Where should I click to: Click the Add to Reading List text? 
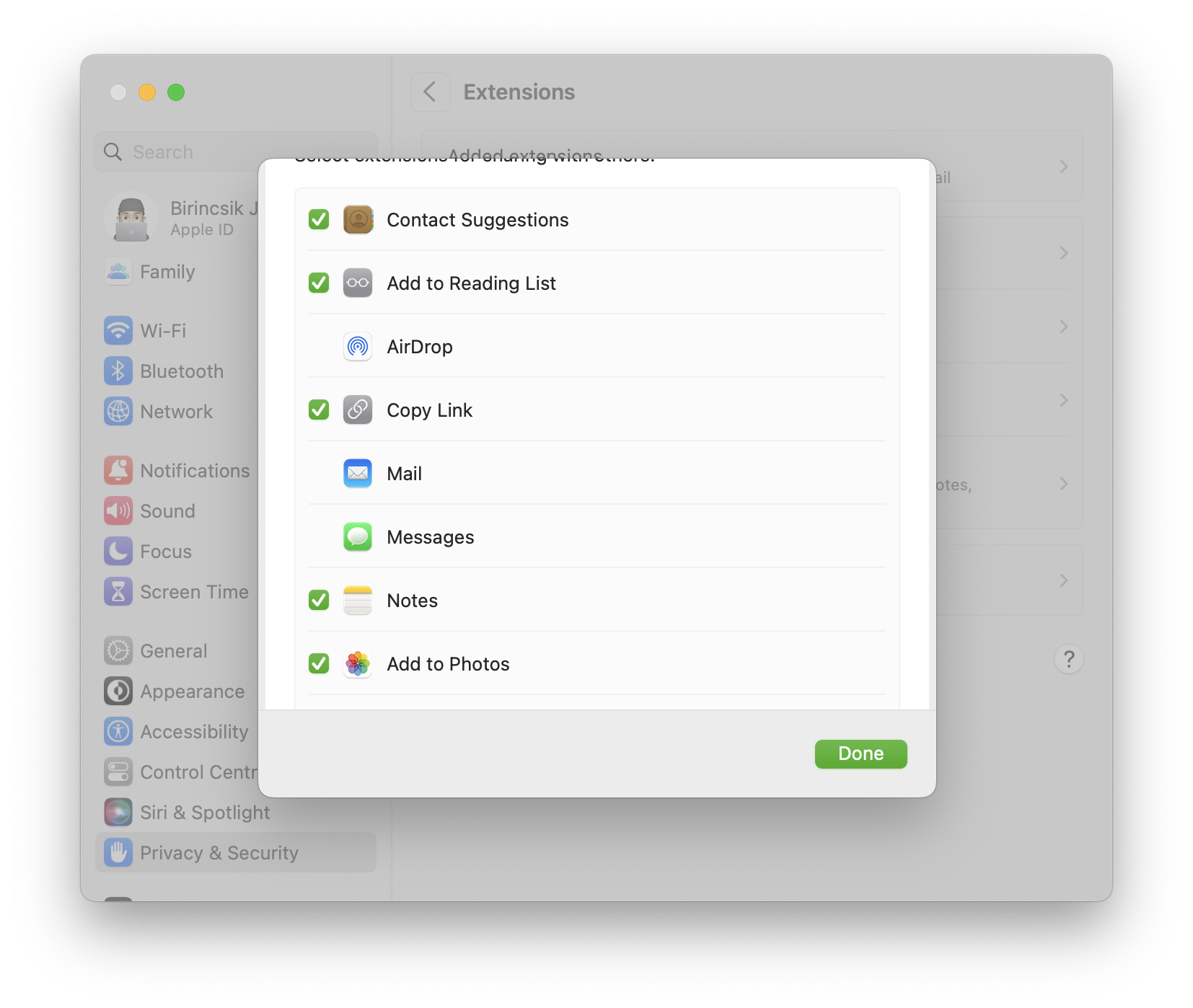coord(471,283)
